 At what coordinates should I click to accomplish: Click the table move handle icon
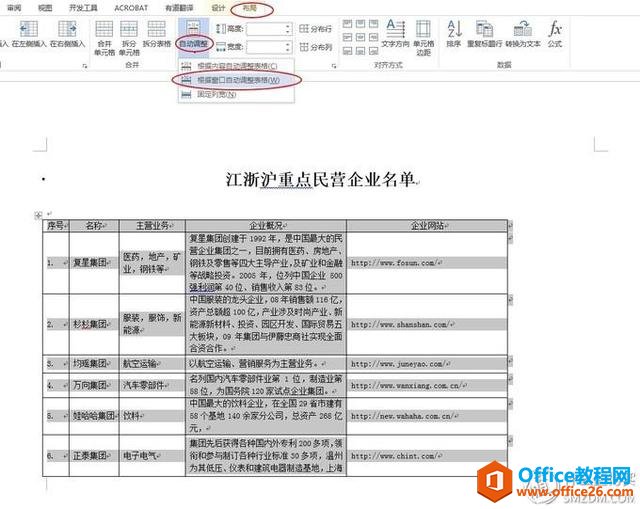point(38,215)
